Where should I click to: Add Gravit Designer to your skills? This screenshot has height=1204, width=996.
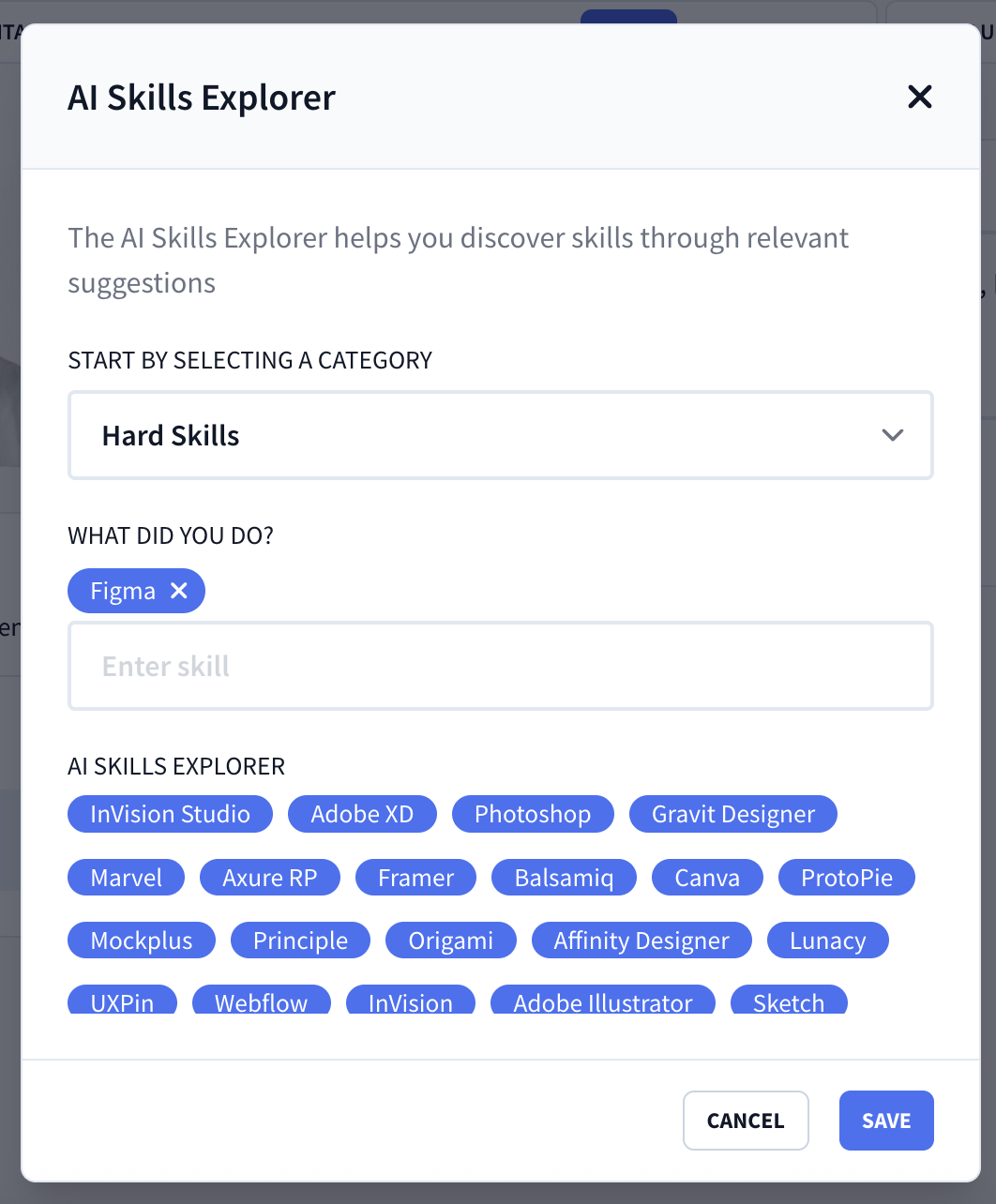click(x=732, y=814)
